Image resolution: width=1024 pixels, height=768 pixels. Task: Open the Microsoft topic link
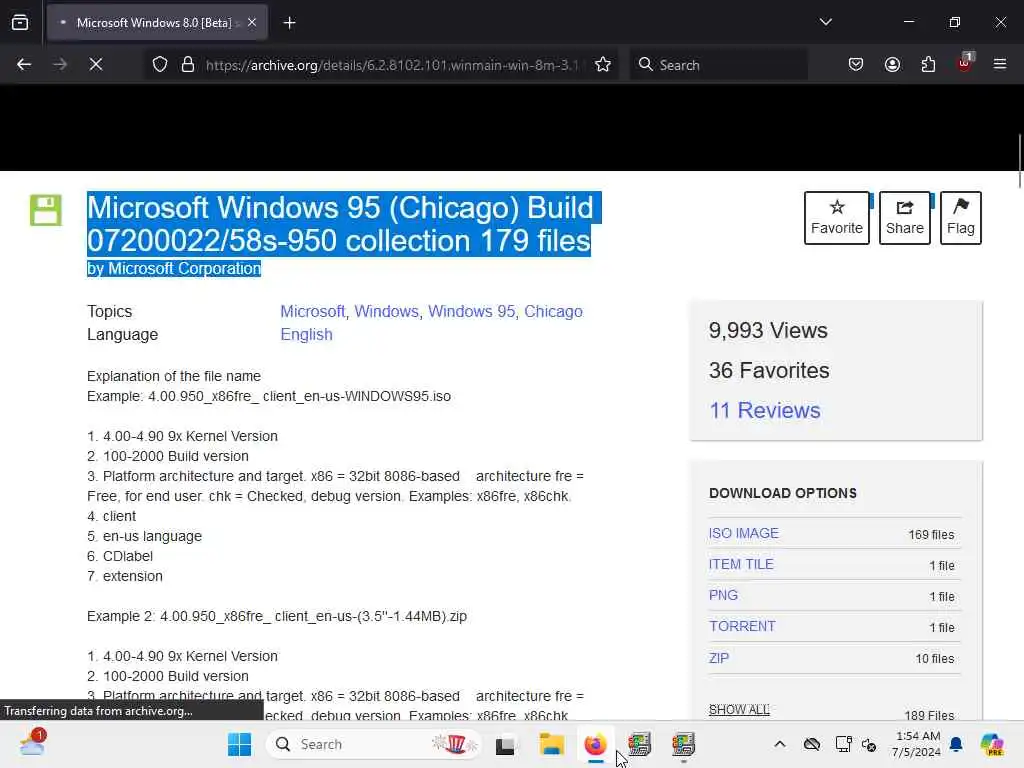tap(312, 312)
